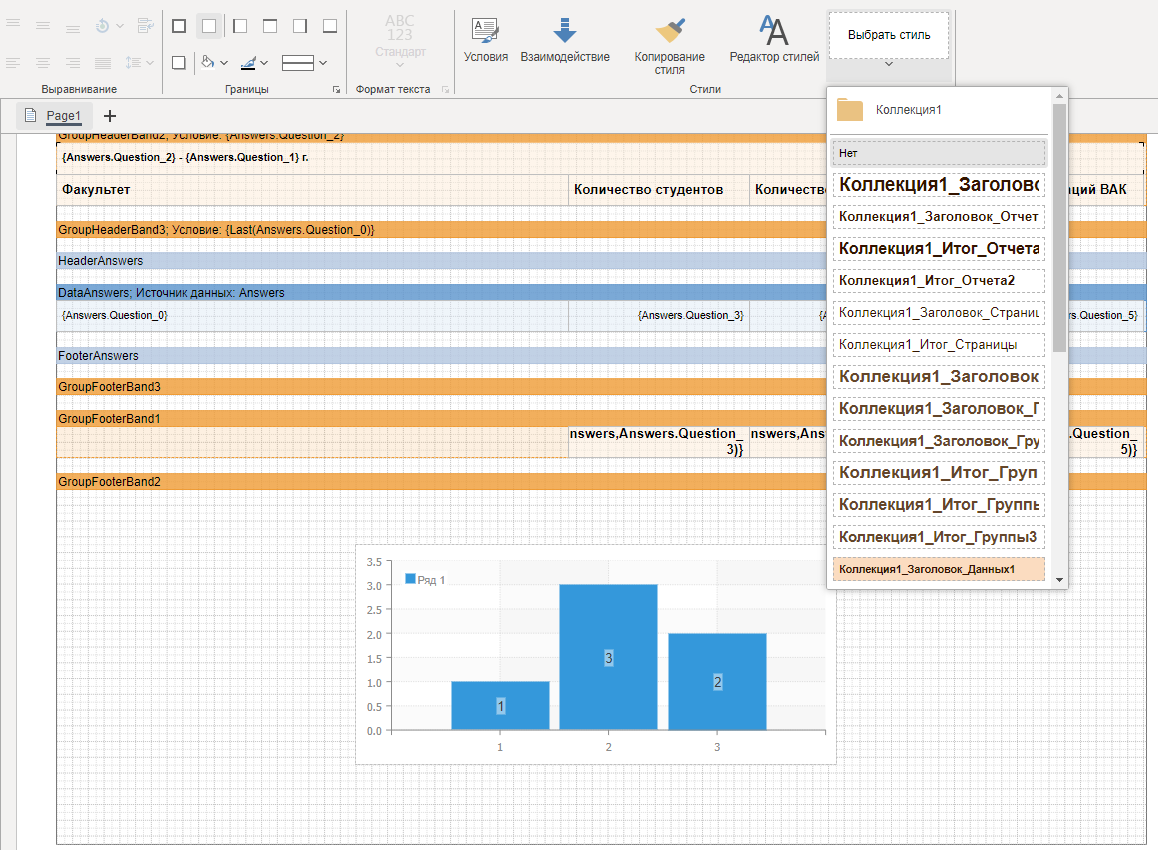Collapse the Выбрать стиль dropdown chevron
This screenshot has height=850, width=1158.
[x=888, y=65]
